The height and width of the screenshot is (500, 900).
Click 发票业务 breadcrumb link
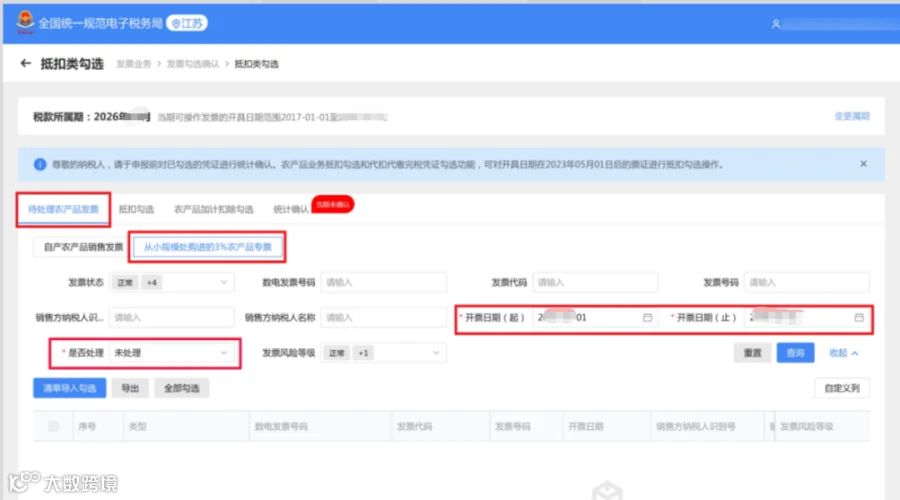133,64
